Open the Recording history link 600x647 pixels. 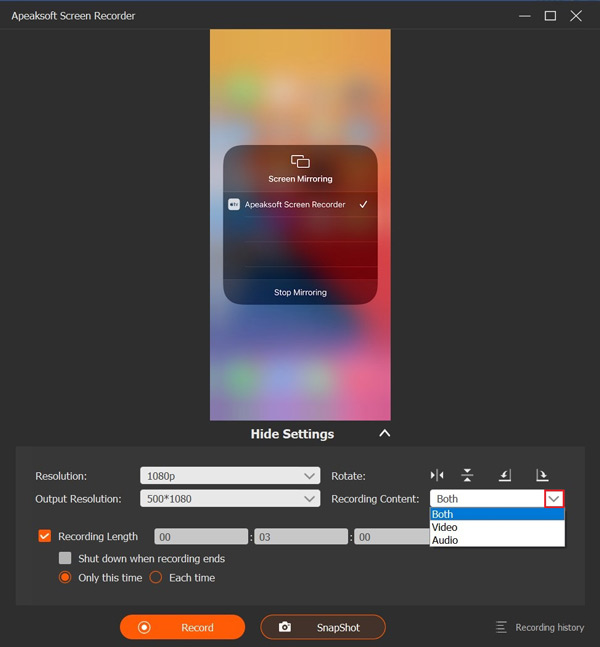(x=550, y=627)
